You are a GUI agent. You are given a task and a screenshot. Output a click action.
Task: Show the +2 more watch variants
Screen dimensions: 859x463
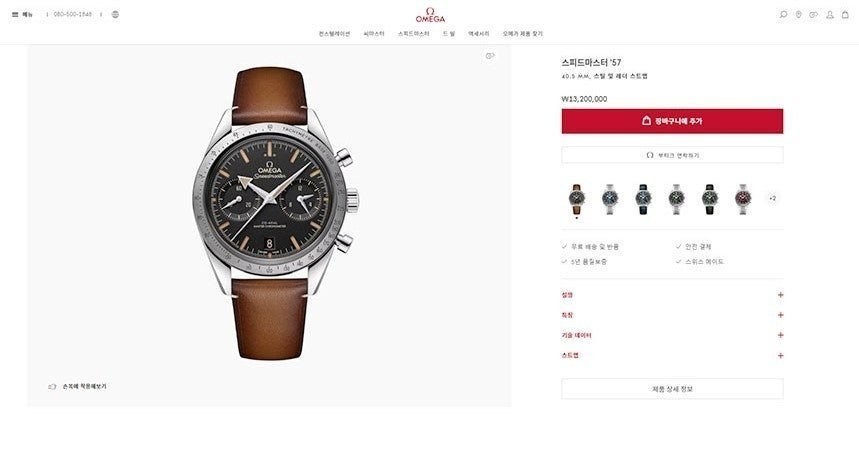[772, 198]
